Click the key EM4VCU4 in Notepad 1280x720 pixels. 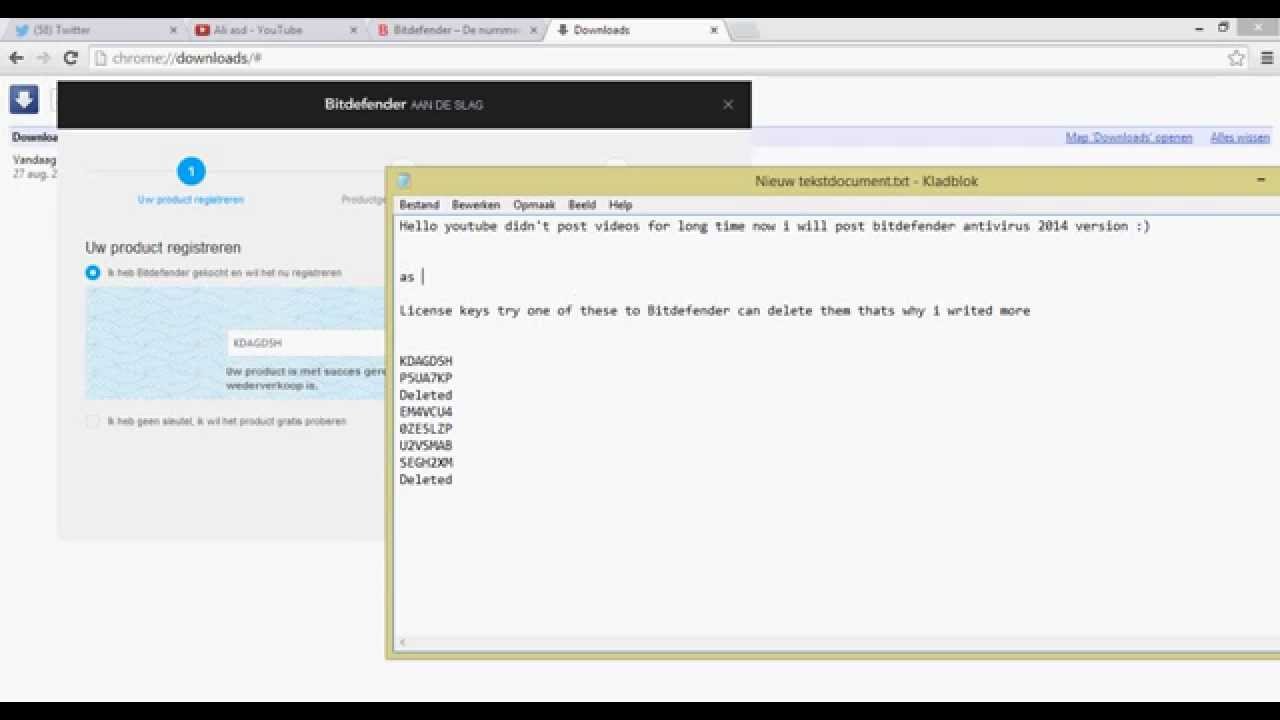click(x=426, y=412)
